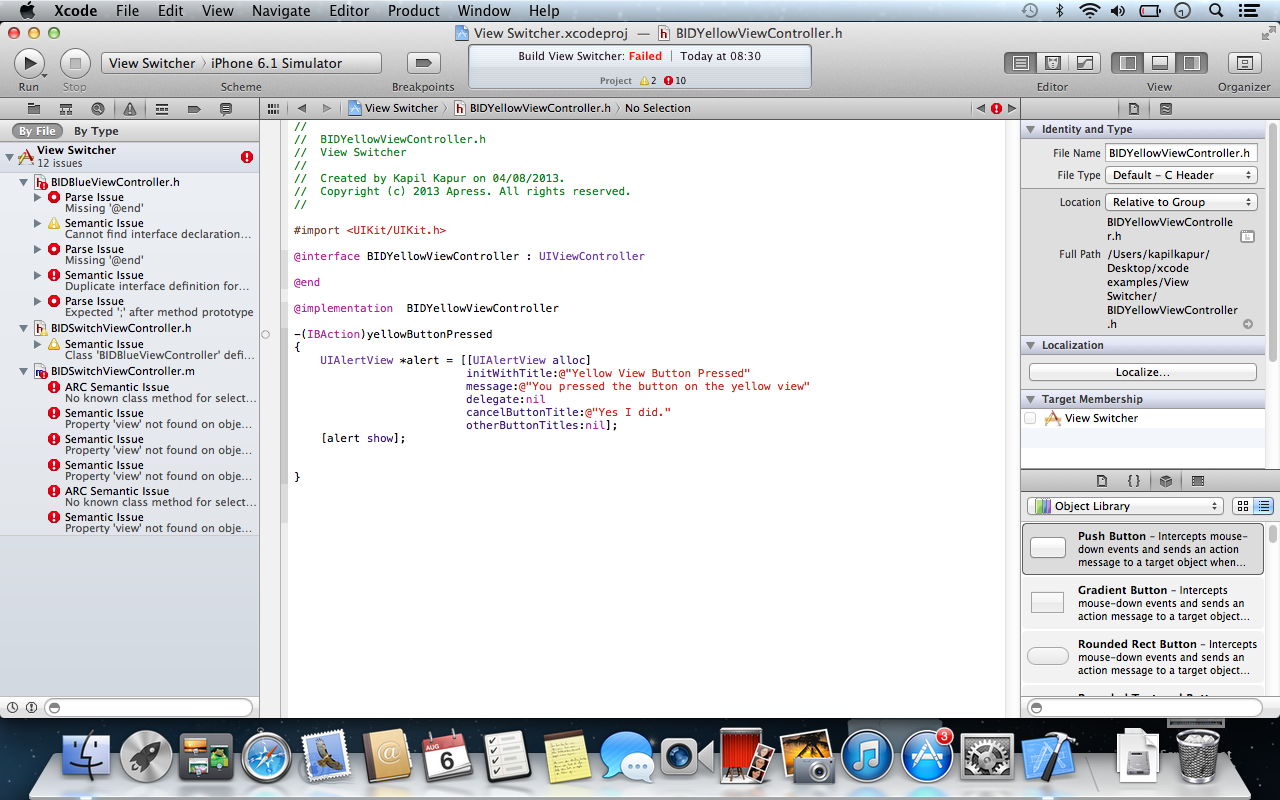Image resolution: width=1280 pixels, height=800 pixels.
Task: Open the File Type dropdown
Action: 1181,175
